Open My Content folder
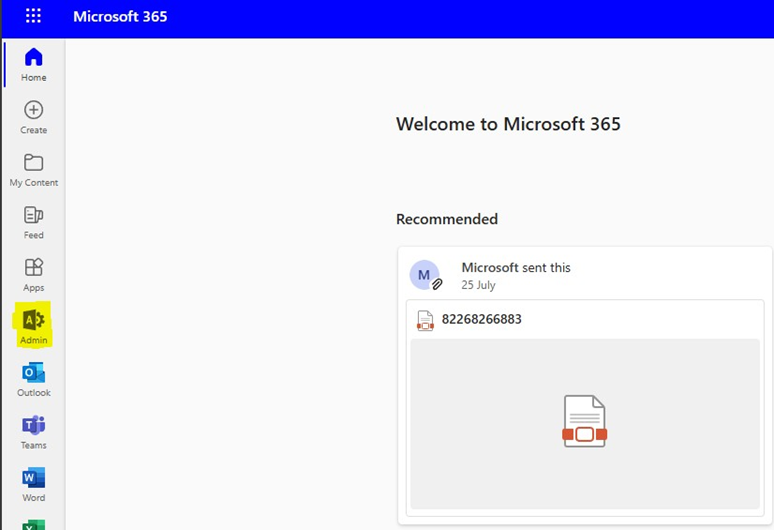Image resolution: width=774 pixels, height=530 pixels. (x=34, y=169)
